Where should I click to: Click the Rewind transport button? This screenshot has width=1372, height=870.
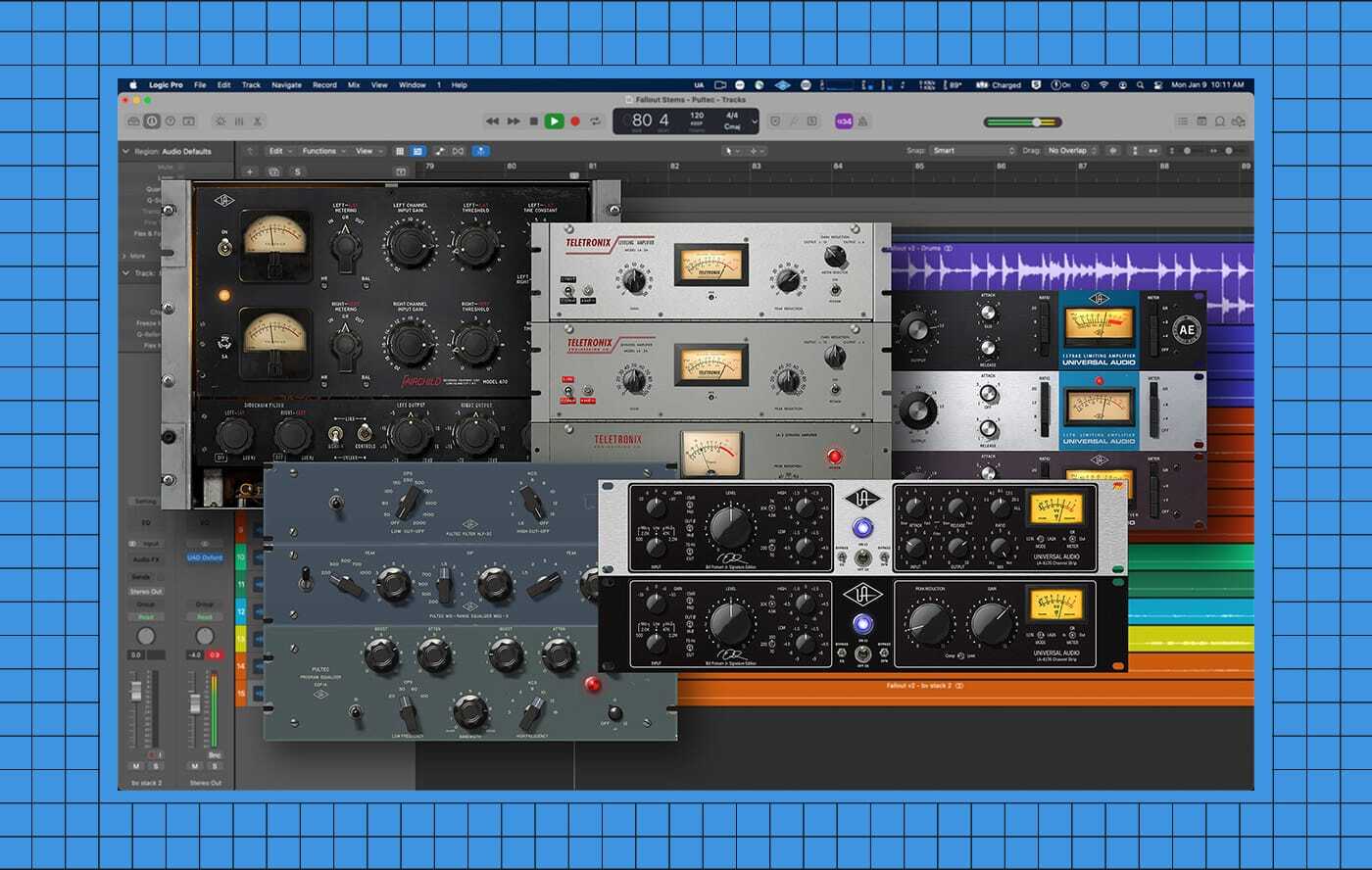[493, 121]
